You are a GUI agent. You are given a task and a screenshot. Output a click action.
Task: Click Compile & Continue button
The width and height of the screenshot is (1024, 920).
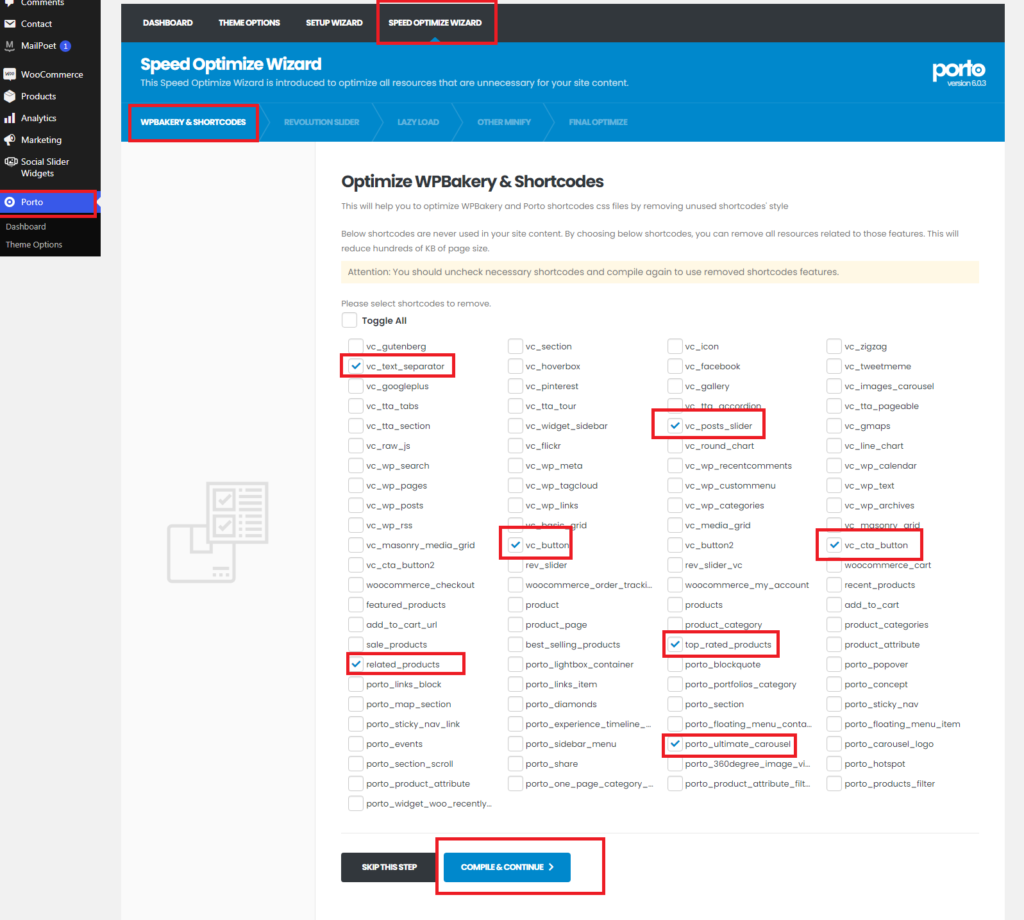pyautogui.click(x=507, y=867)
